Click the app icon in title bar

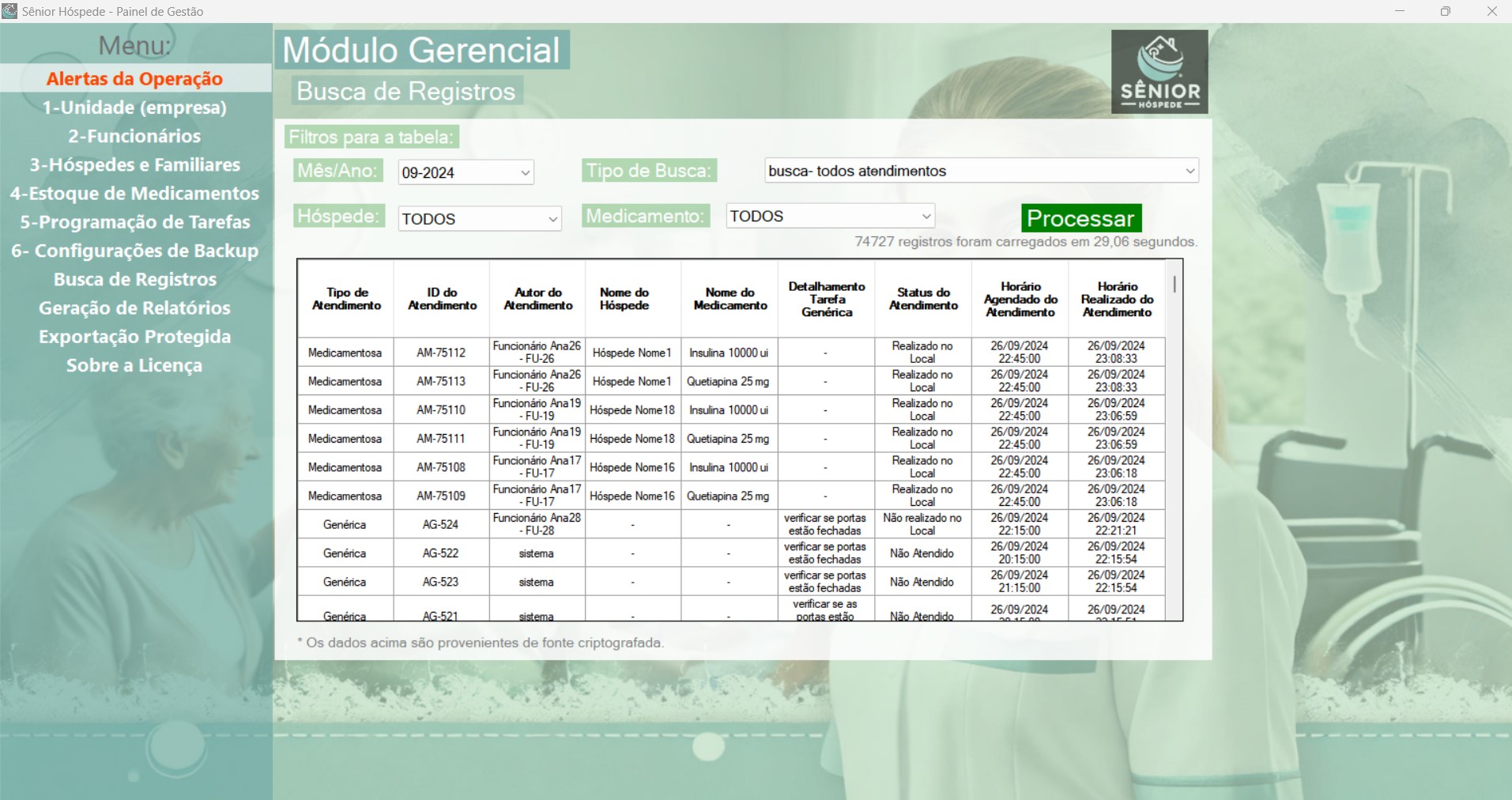[x=9, y=11]
